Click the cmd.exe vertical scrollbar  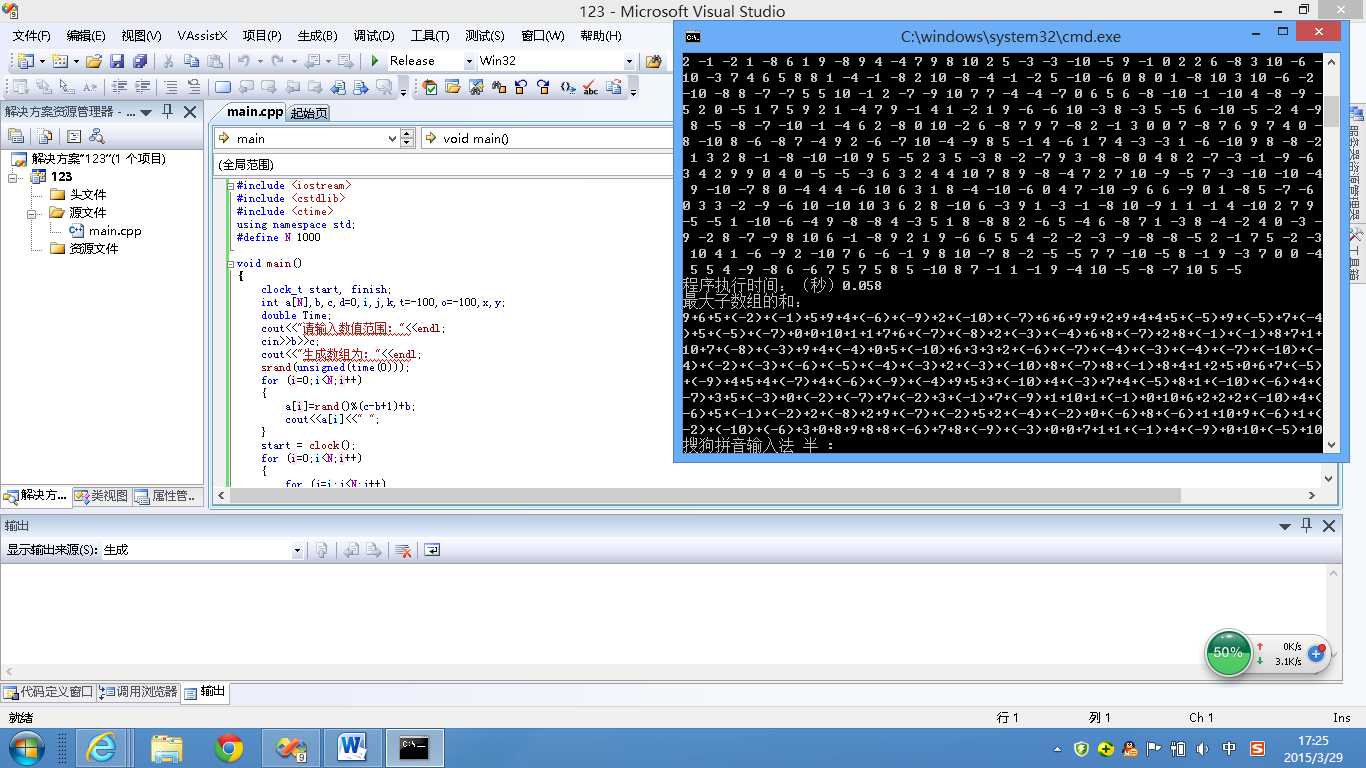click(1331, 253)
